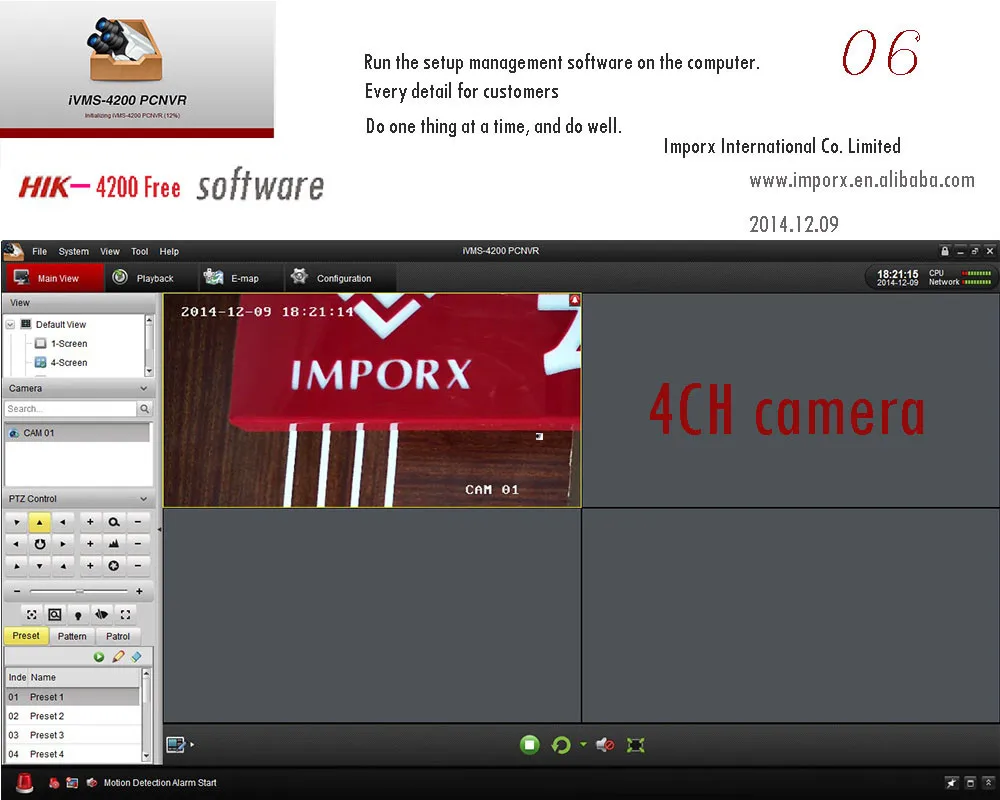Open the Tool menu
The image size is (1000, 800).
click(139, 251)
